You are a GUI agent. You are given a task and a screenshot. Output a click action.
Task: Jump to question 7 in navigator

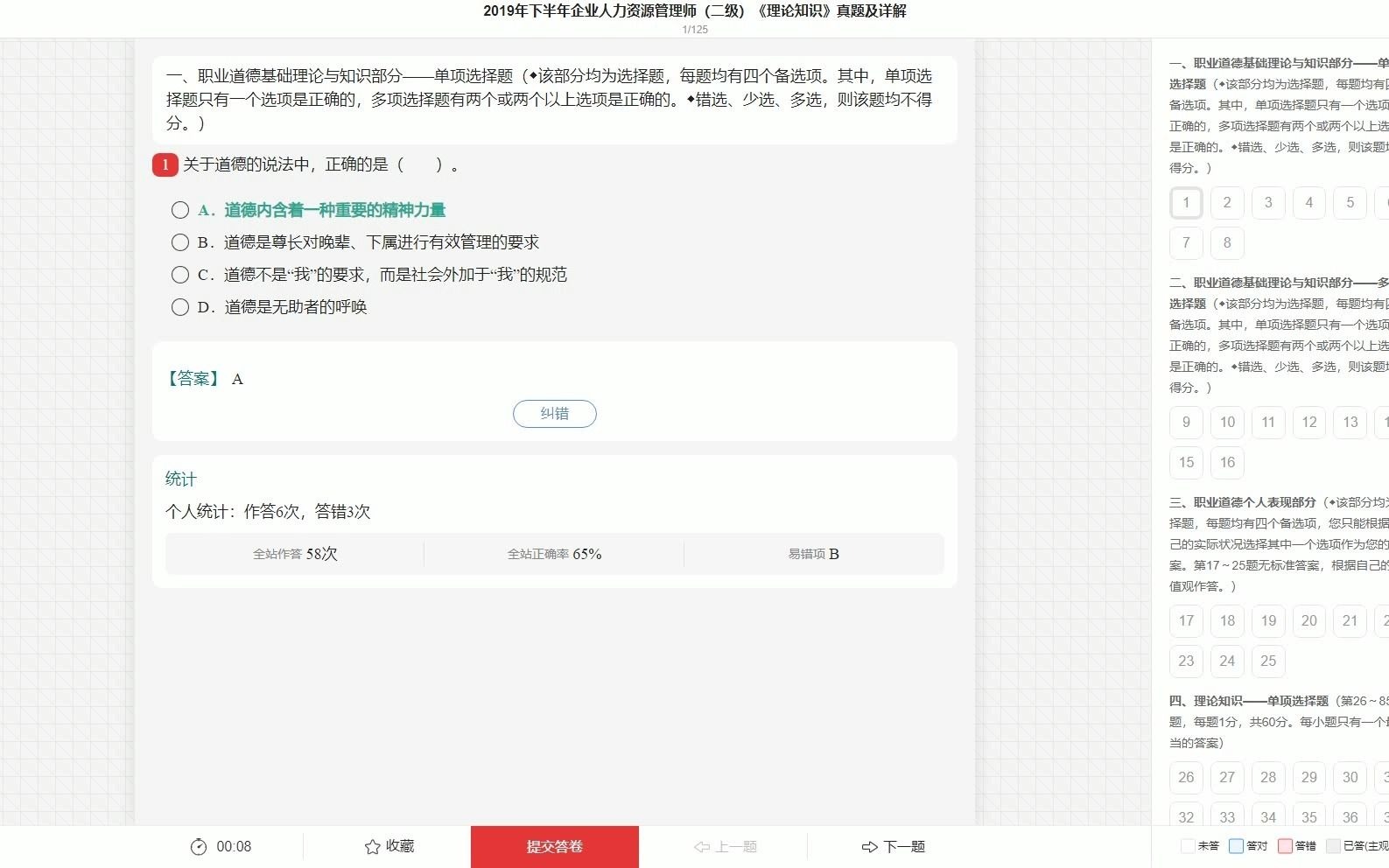(x=1186, y=243)
